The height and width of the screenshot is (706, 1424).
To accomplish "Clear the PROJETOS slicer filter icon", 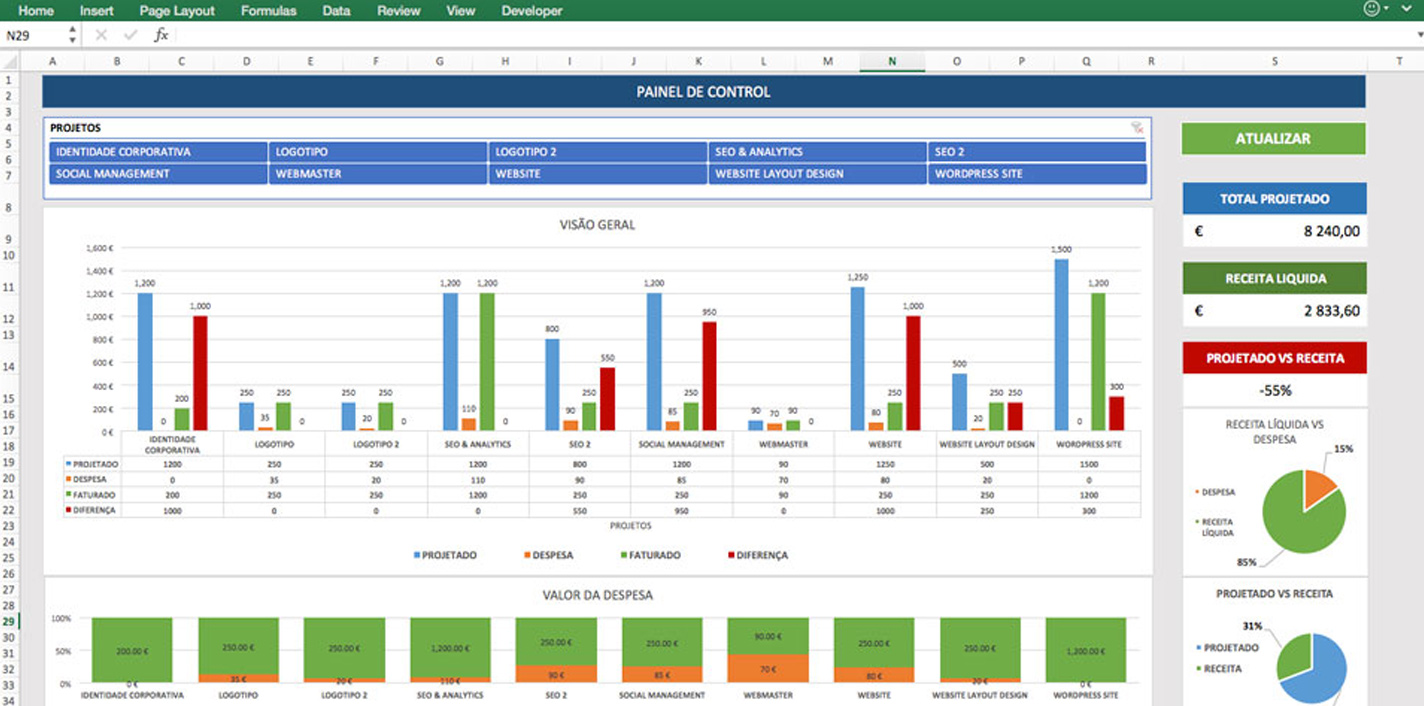I will [1137, 128].
